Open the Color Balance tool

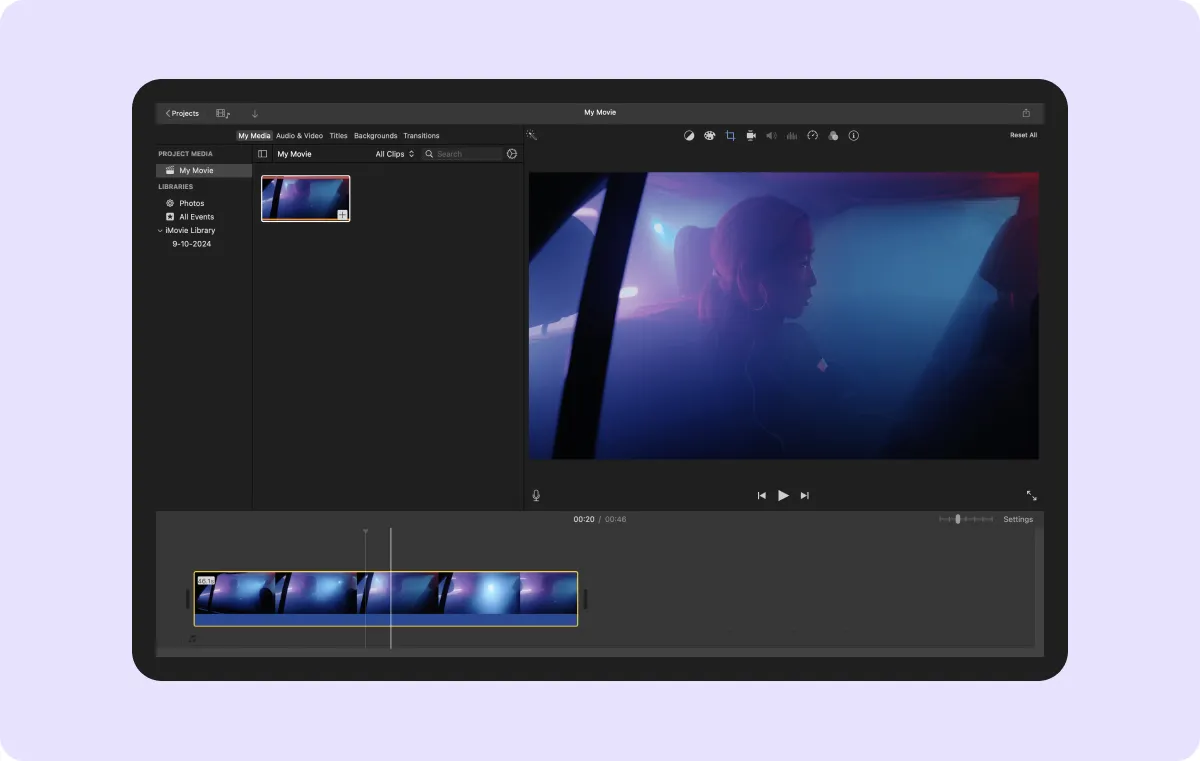coord(689,135)
